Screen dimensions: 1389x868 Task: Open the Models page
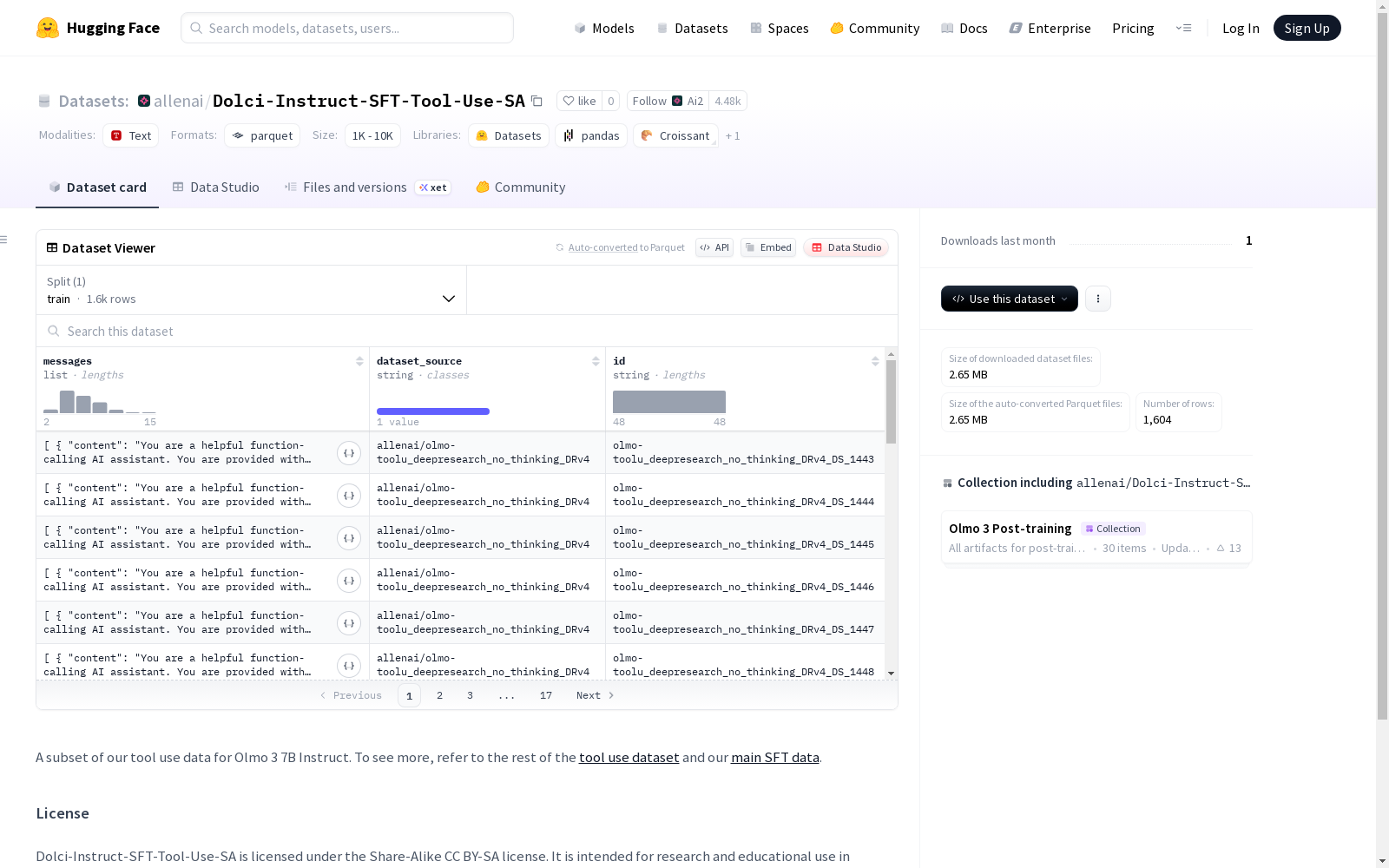coord(604,28)
